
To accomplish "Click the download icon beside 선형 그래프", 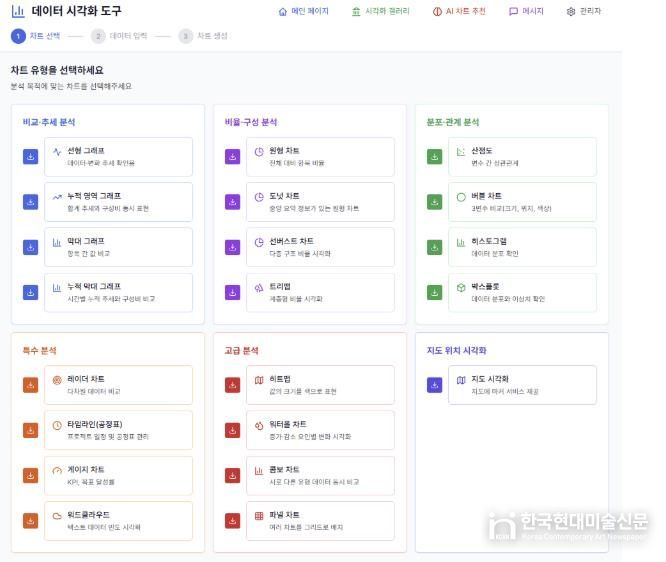I will (30, 157).
